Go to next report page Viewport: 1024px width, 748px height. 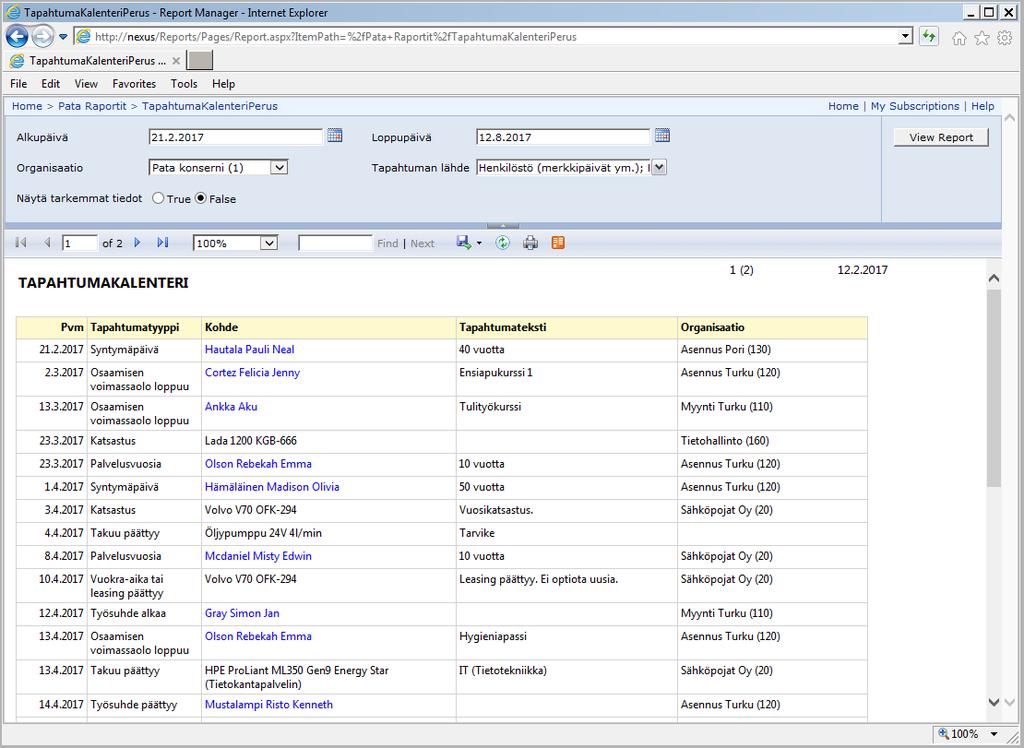pos(137,243)
